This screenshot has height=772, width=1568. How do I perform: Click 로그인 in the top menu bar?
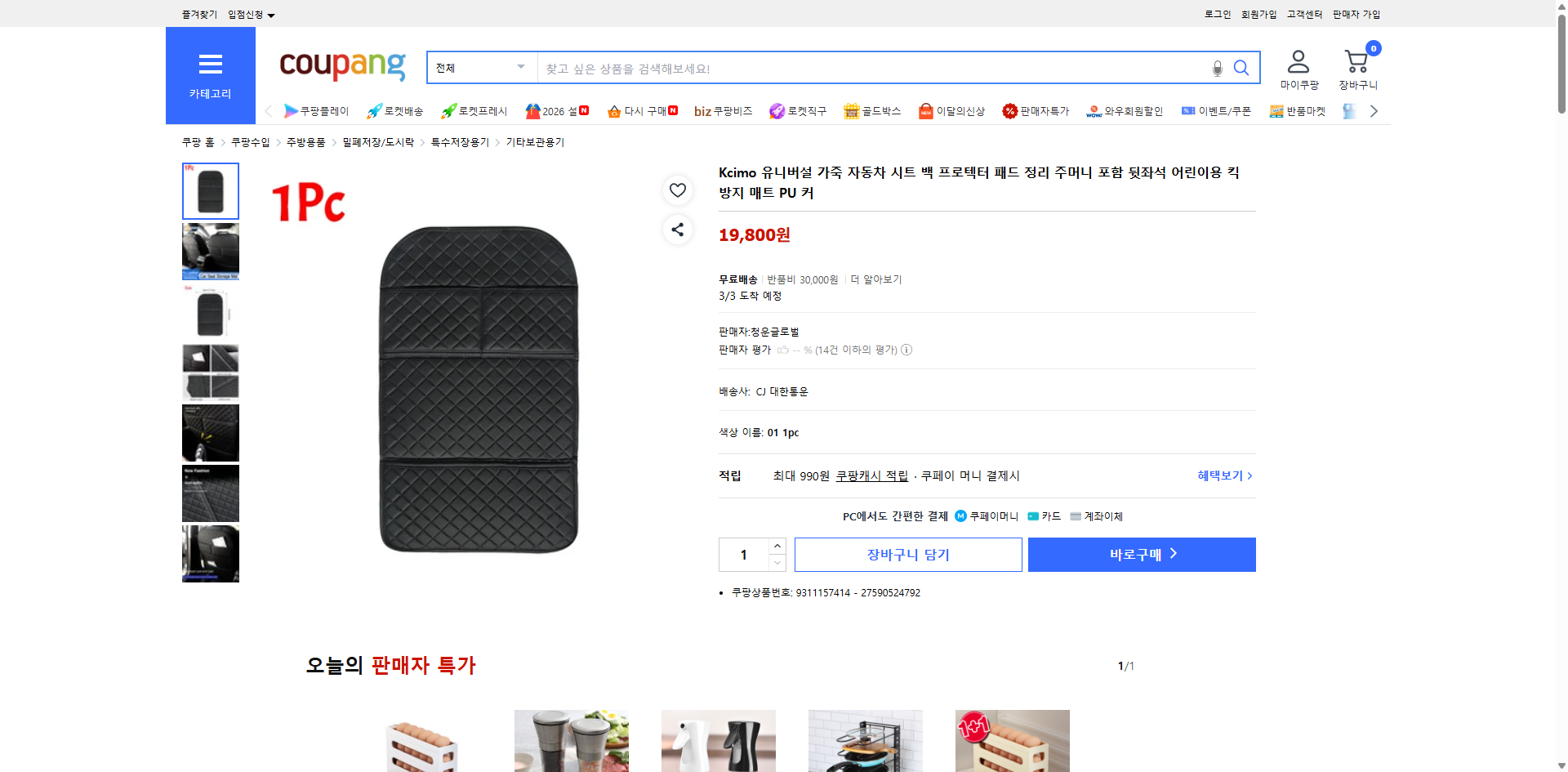point(1216,14)
